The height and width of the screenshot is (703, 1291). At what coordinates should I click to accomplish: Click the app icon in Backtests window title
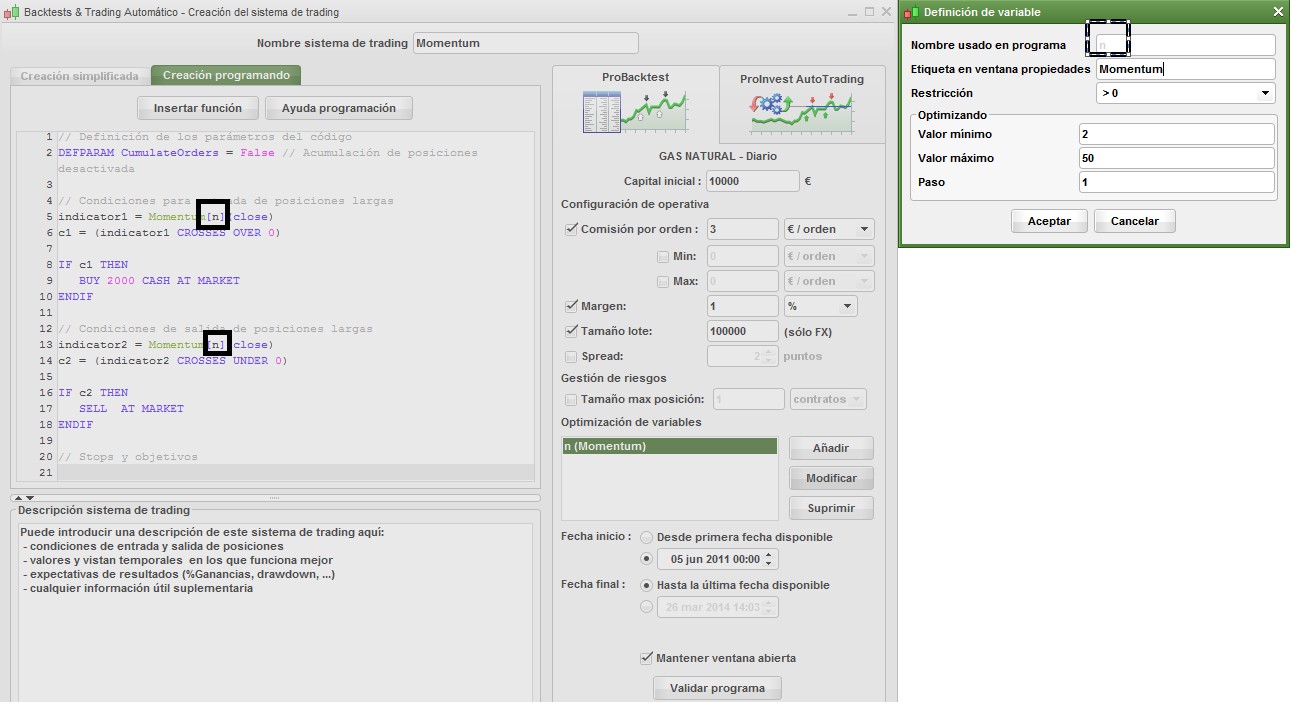coord(12,12)
